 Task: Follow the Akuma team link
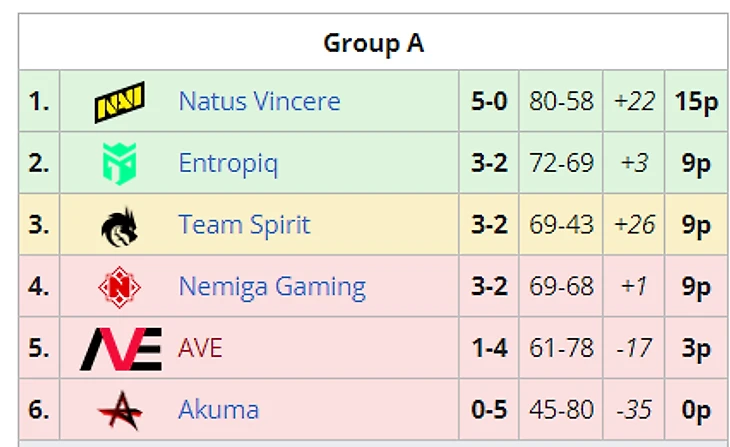click(218, 410)
